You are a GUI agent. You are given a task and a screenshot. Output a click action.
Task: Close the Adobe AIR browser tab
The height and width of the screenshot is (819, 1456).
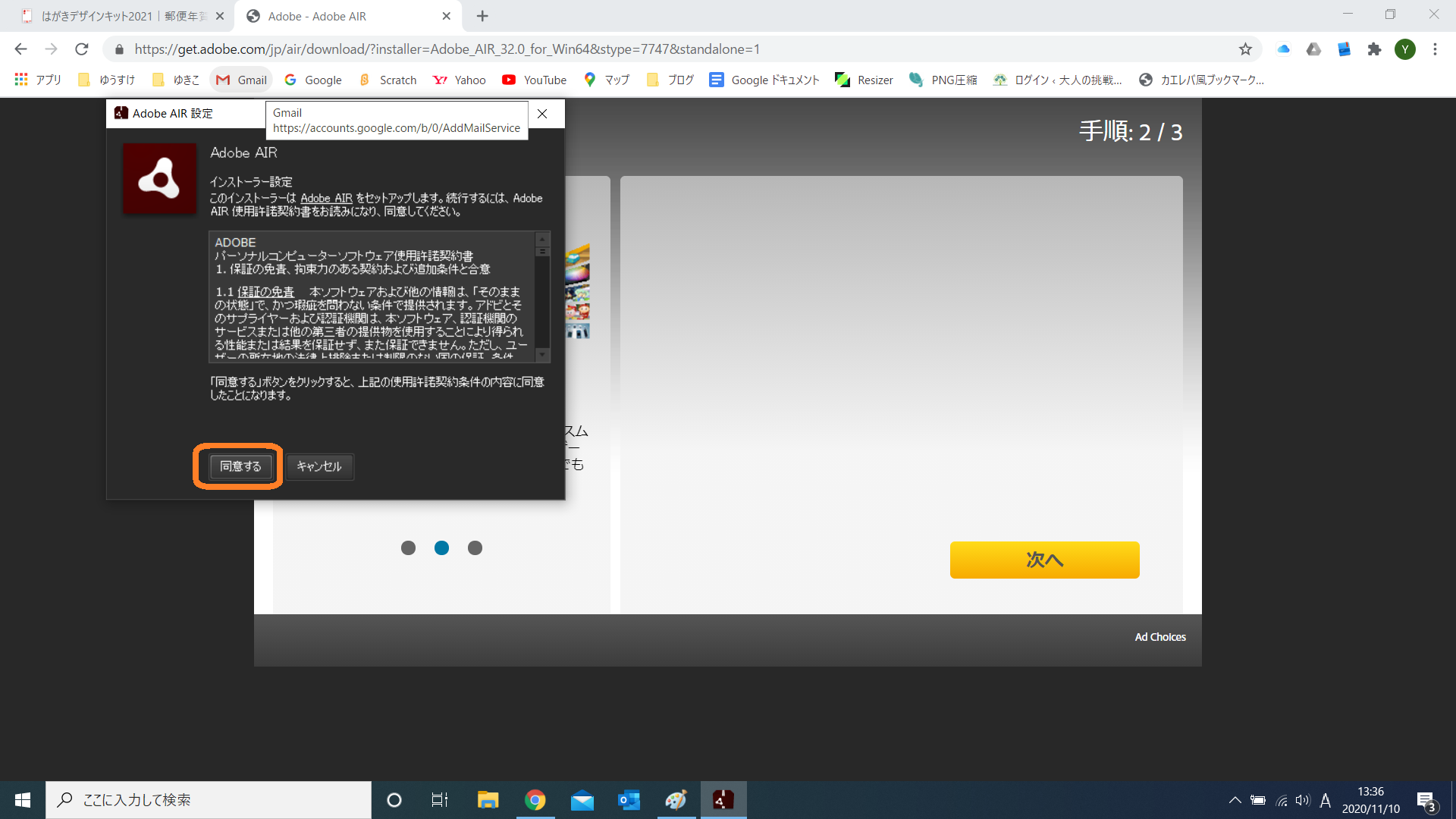[x=447, y=16]
